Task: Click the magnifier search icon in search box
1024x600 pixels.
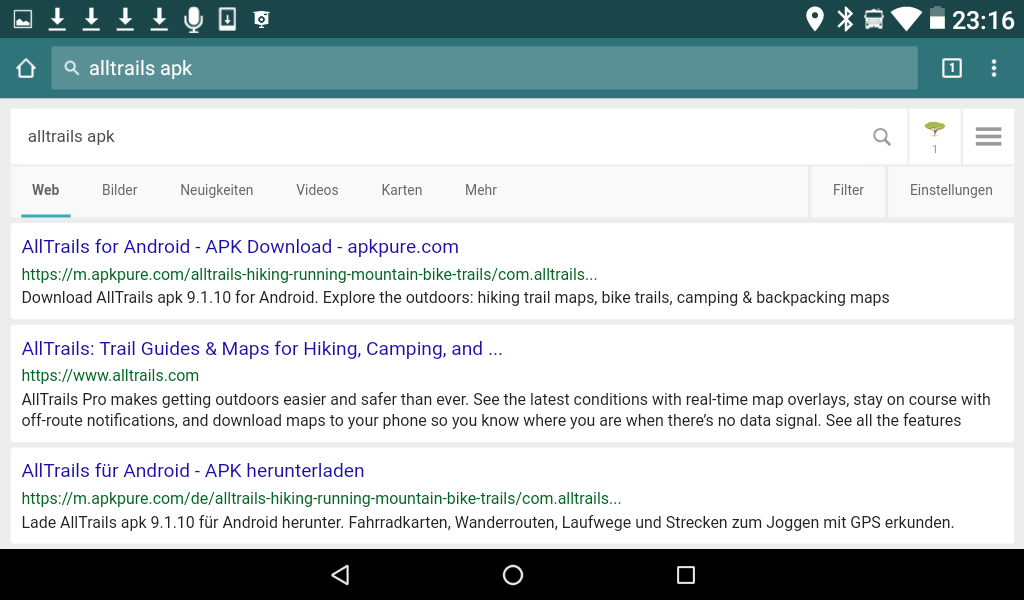Action: 881,137
